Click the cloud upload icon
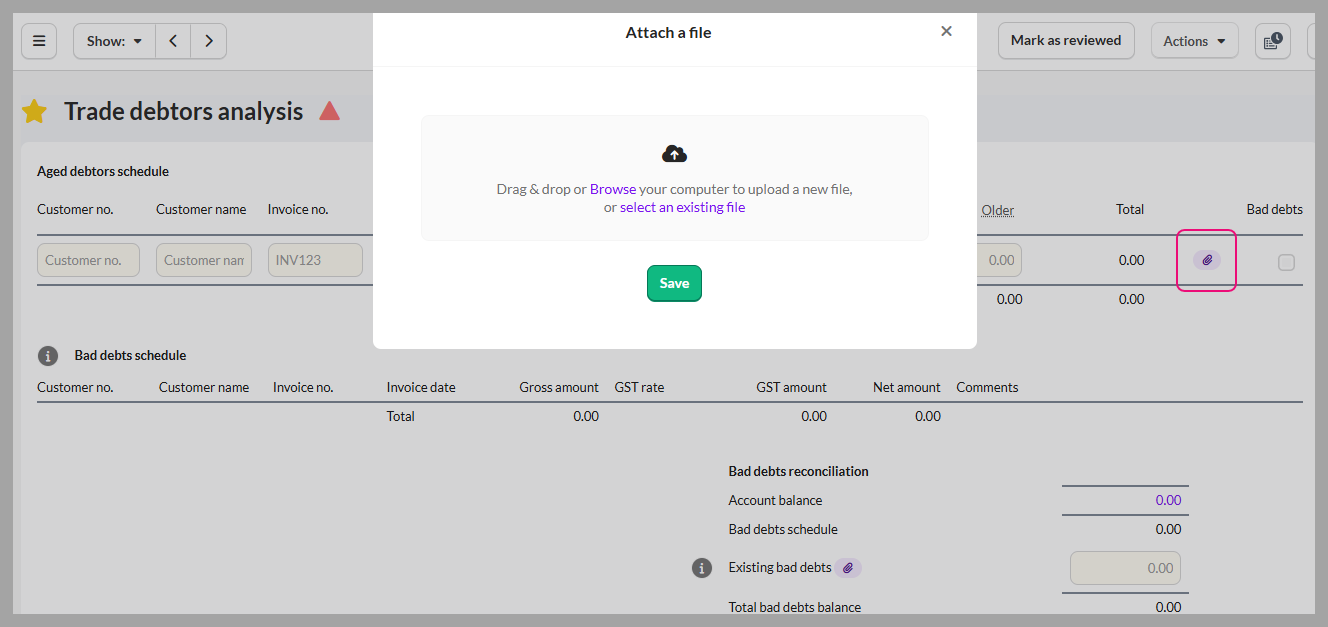 pyautogui.click(x=675, y=154)
